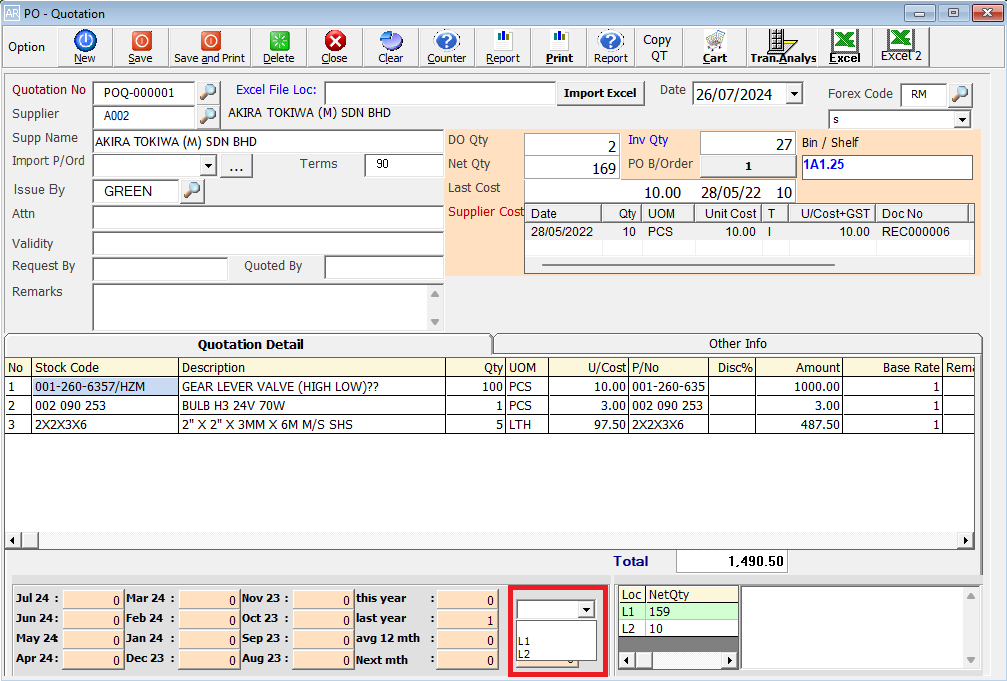Click the Print toolbar icon

[x=559, y=47]
